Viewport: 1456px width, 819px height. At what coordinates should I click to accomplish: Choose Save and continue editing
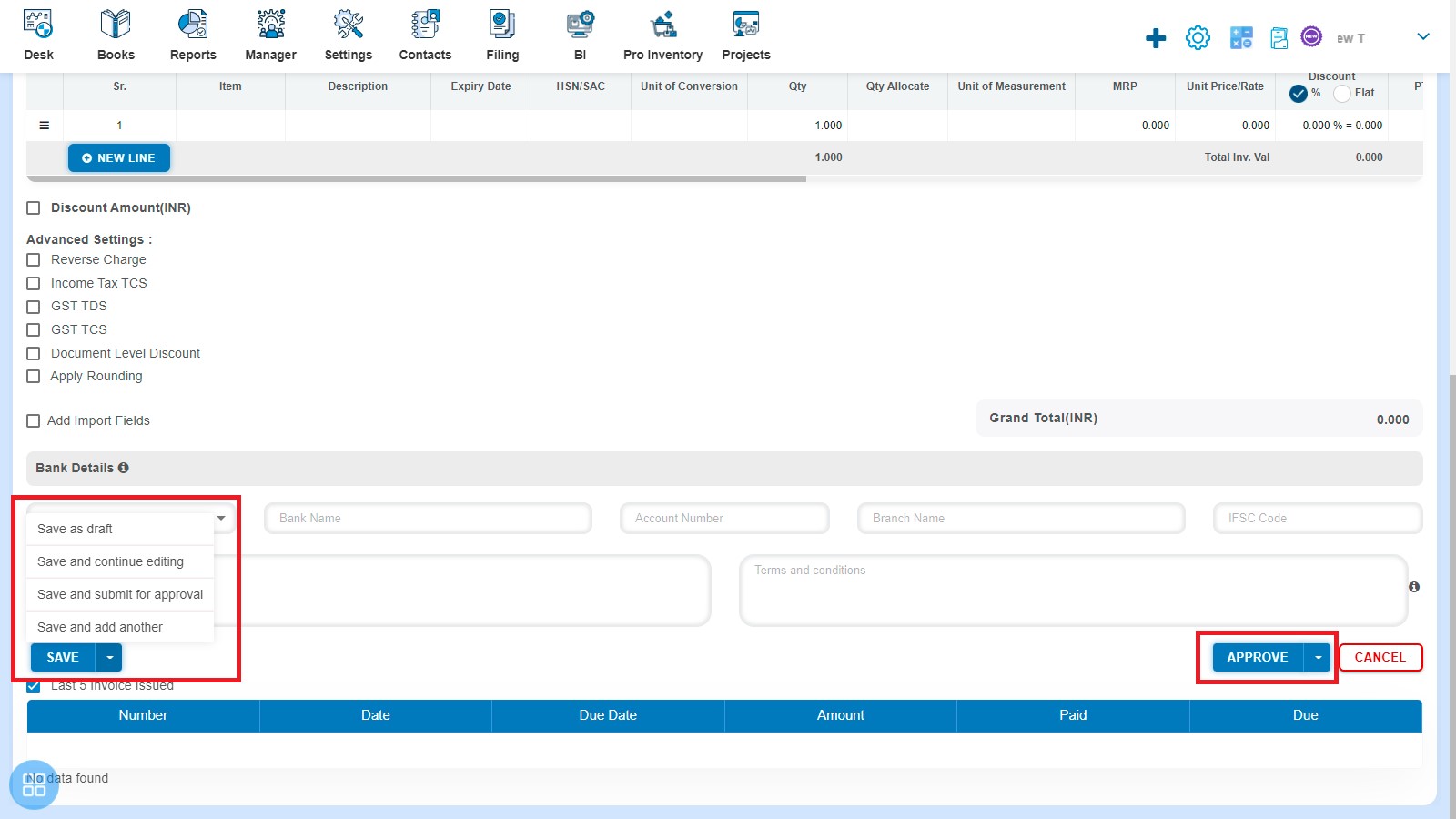coord(120,561)
